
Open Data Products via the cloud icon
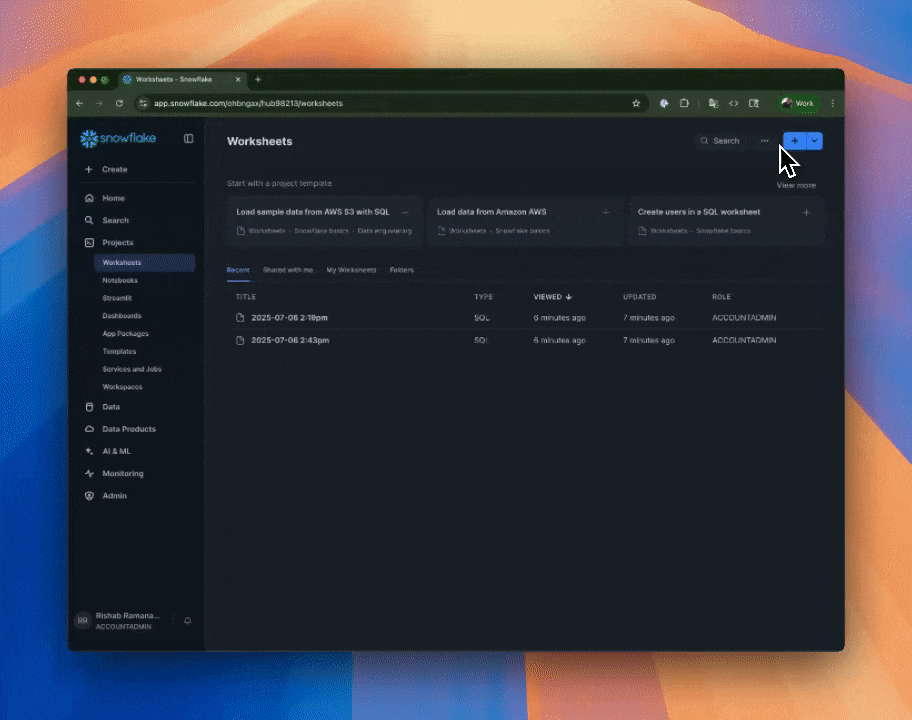coord(90,429)
